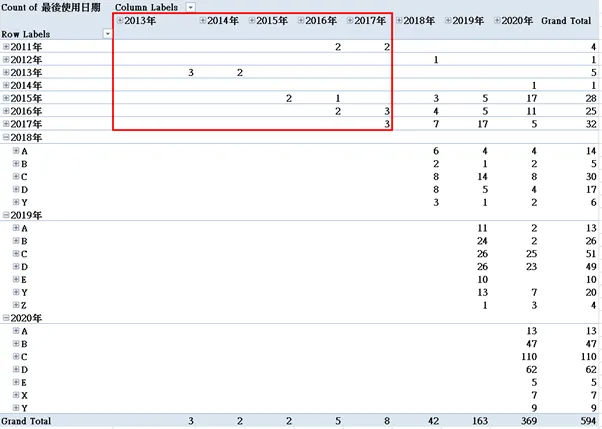Expand item D within the 2020年 rows

point(16,369)
